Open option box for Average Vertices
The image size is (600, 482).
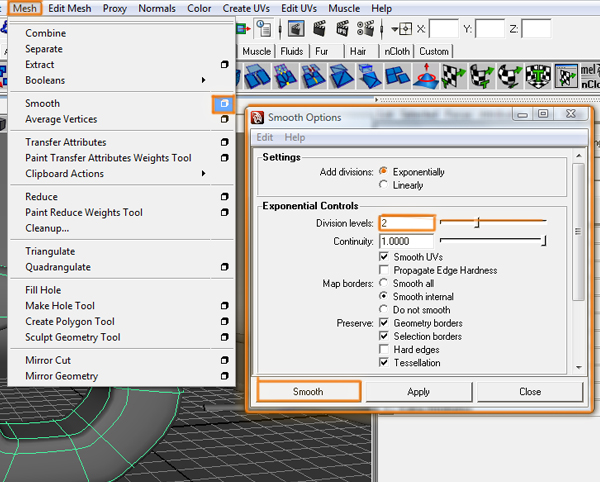point(224,120)
